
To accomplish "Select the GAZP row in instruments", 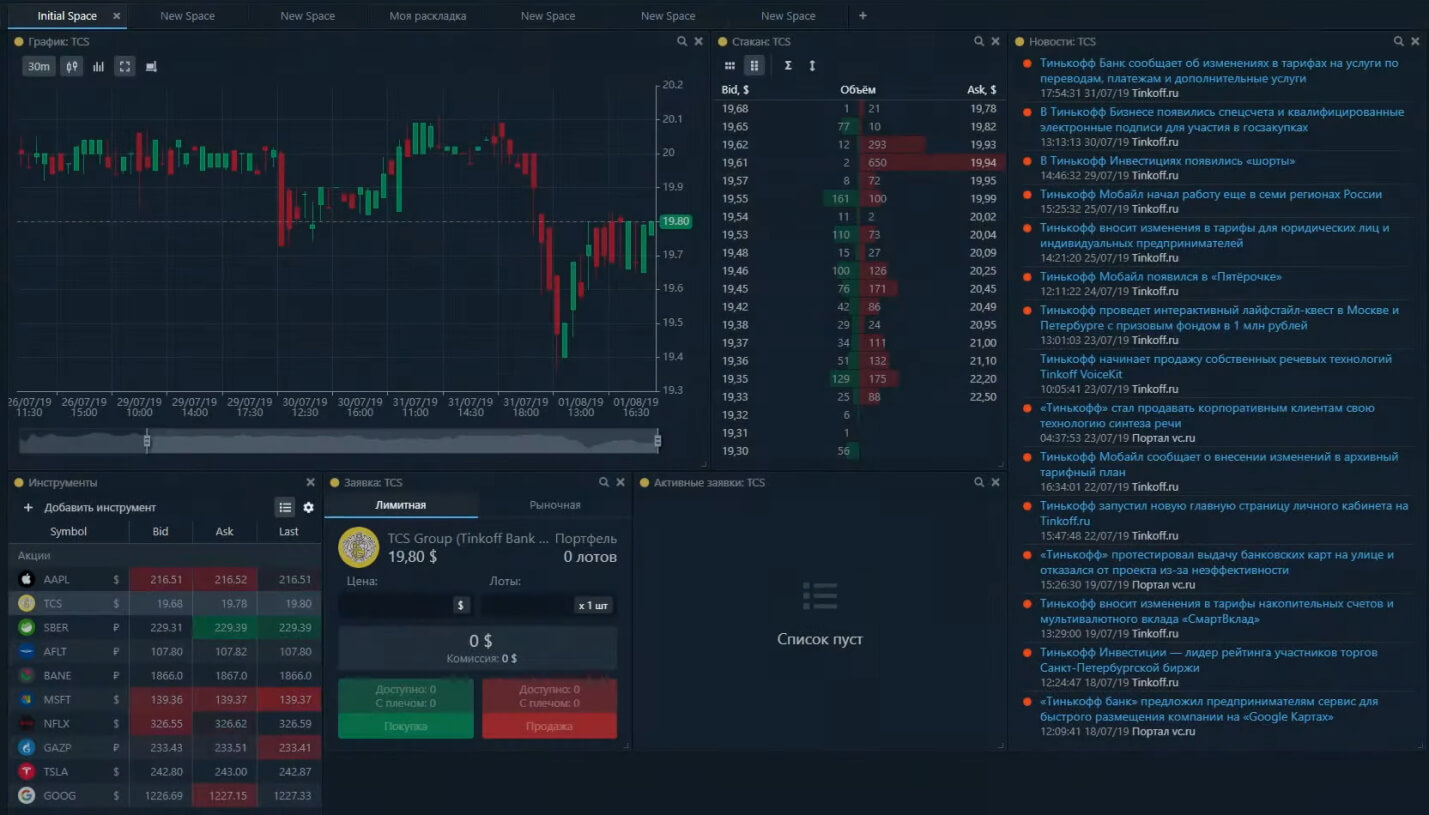I will (167, 747).
